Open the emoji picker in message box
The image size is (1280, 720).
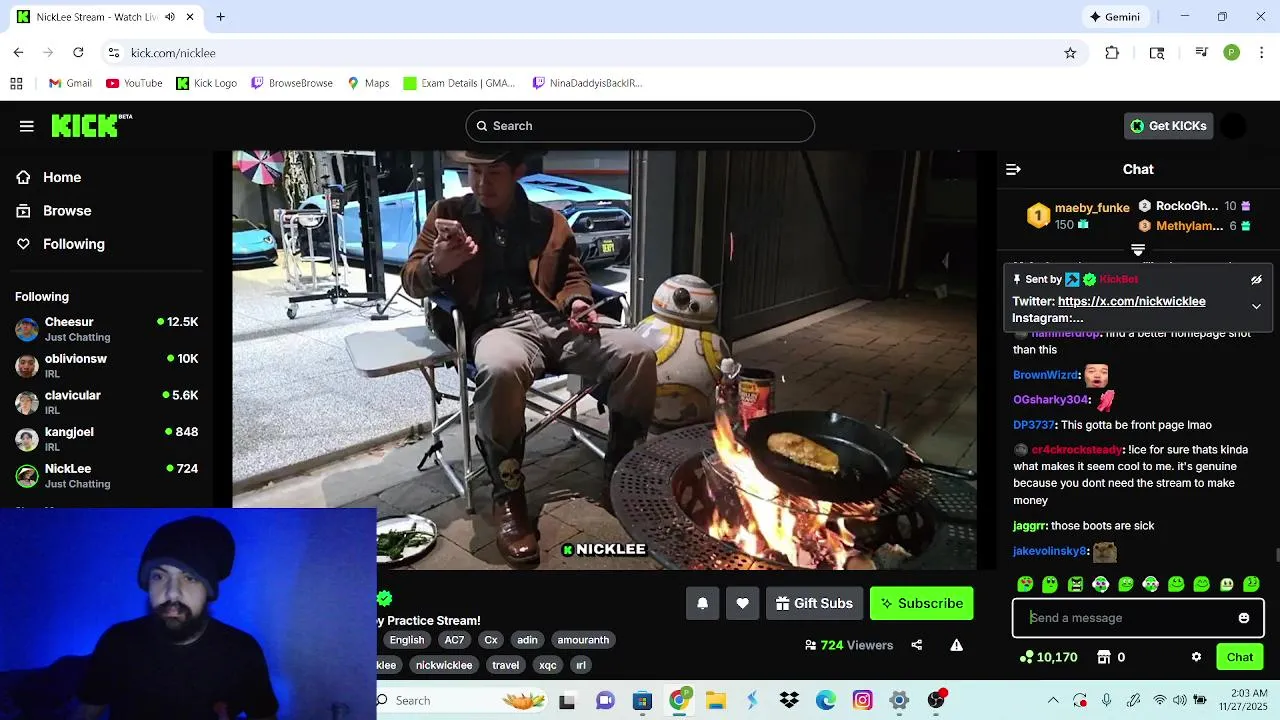point(1244,618)
